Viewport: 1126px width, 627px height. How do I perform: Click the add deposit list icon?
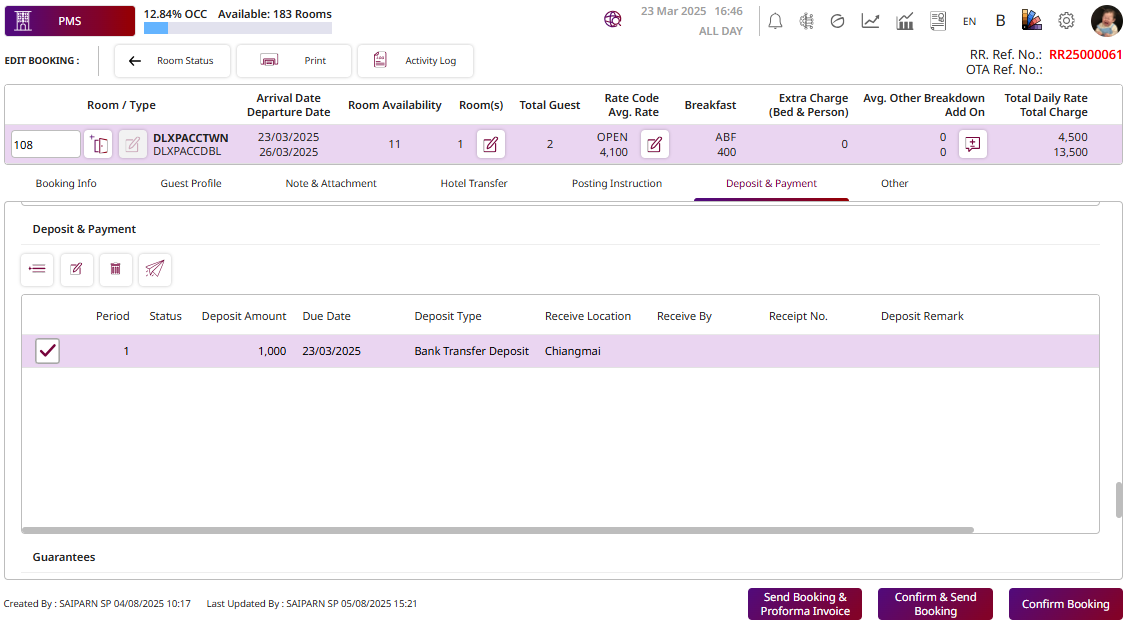point(37,269)
